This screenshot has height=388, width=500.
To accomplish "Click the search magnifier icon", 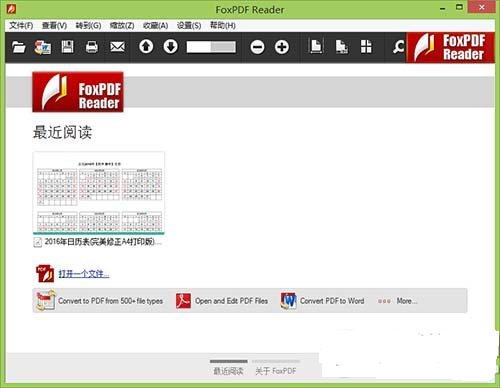I will [x=398, y=47].
